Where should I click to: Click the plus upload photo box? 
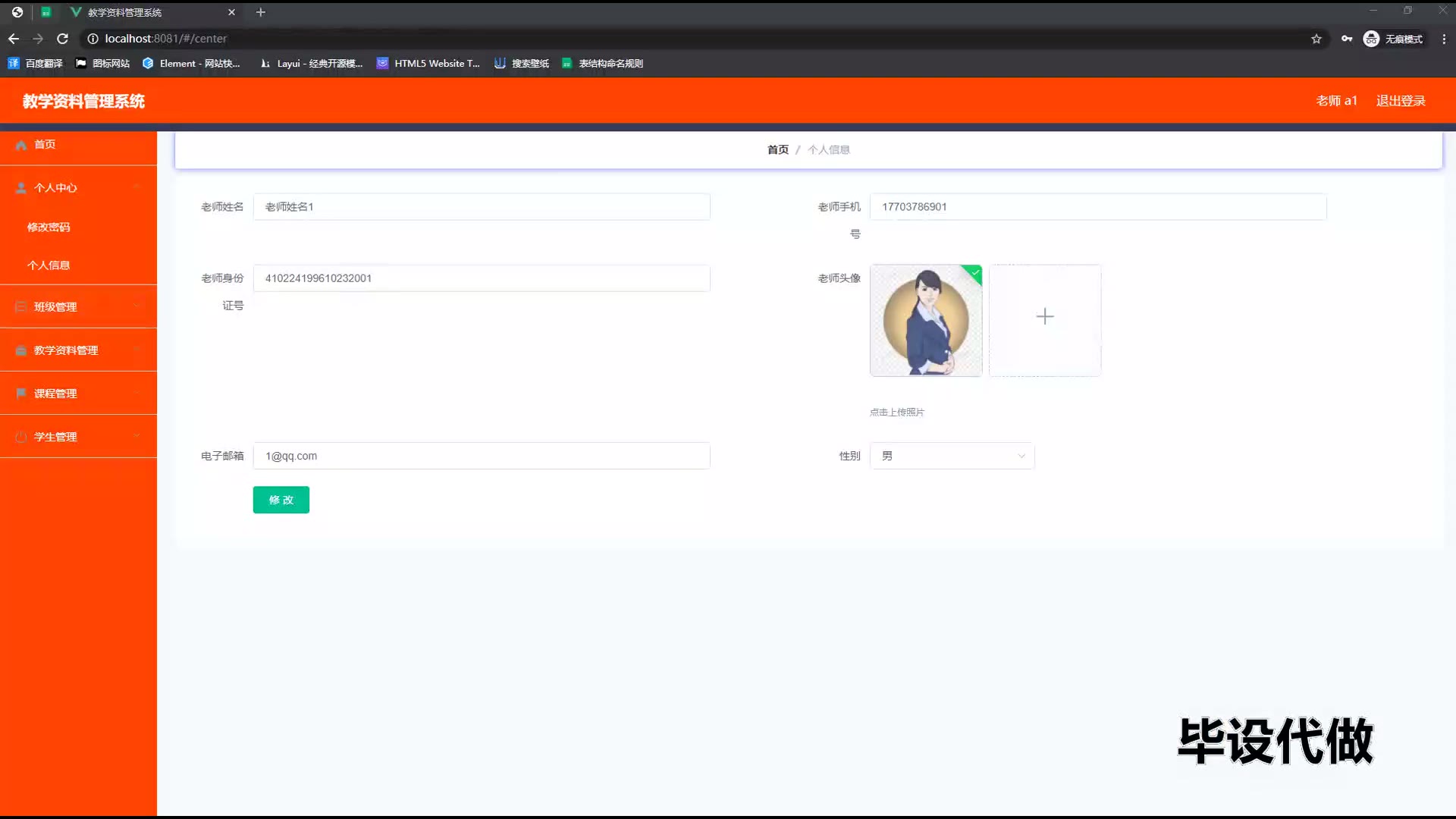click(1045, 320)
